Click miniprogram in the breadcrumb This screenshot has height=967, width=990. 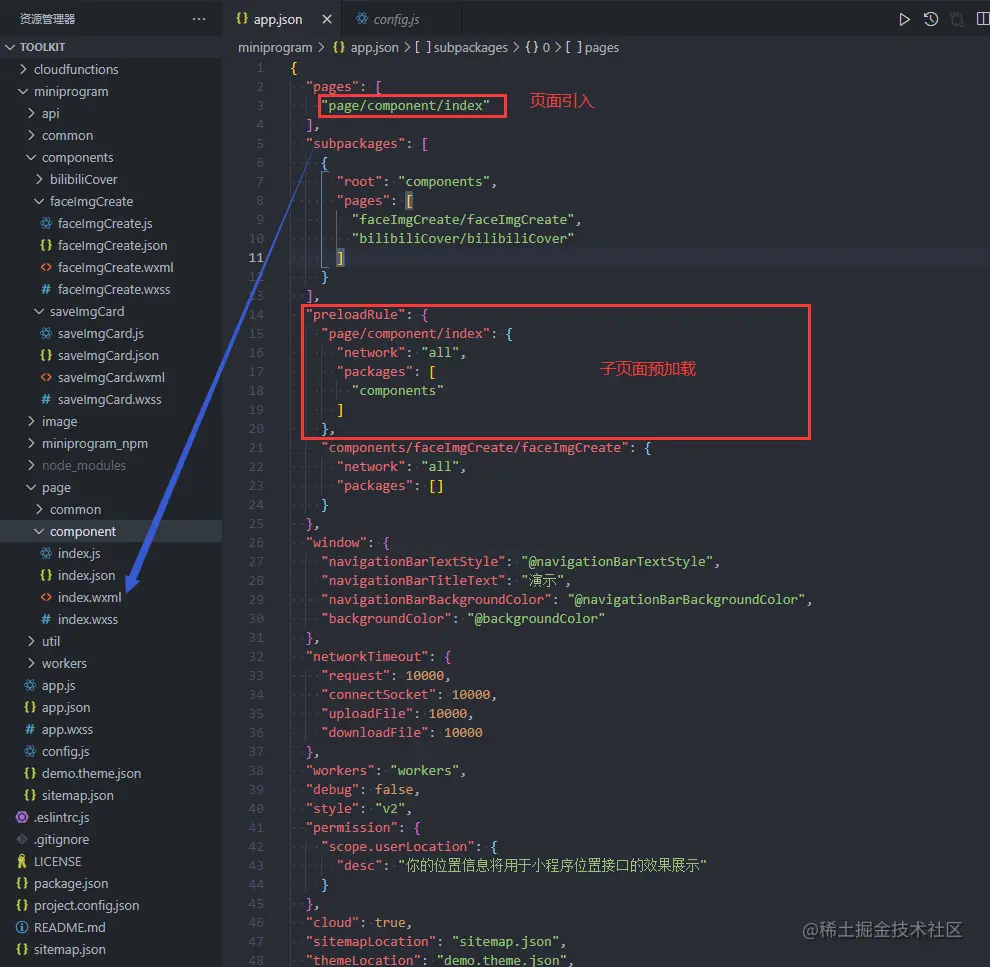click(x=275, y=48)
